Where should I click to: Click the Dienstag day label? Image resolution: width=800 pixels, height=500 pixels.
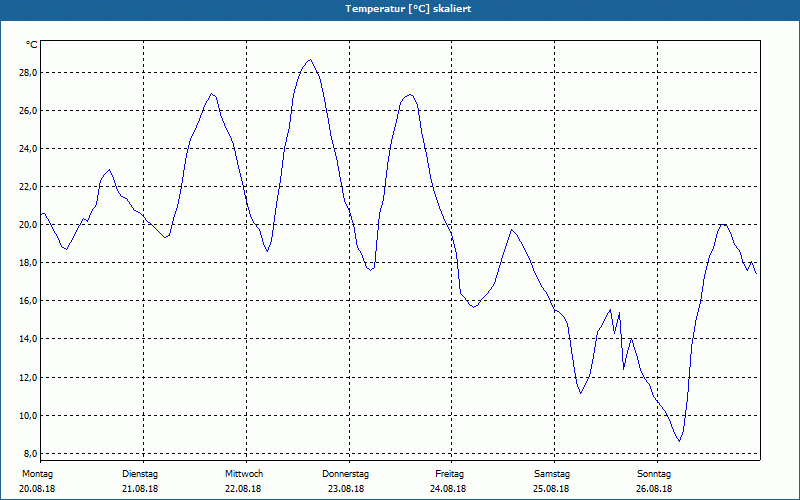coord(140,474)
